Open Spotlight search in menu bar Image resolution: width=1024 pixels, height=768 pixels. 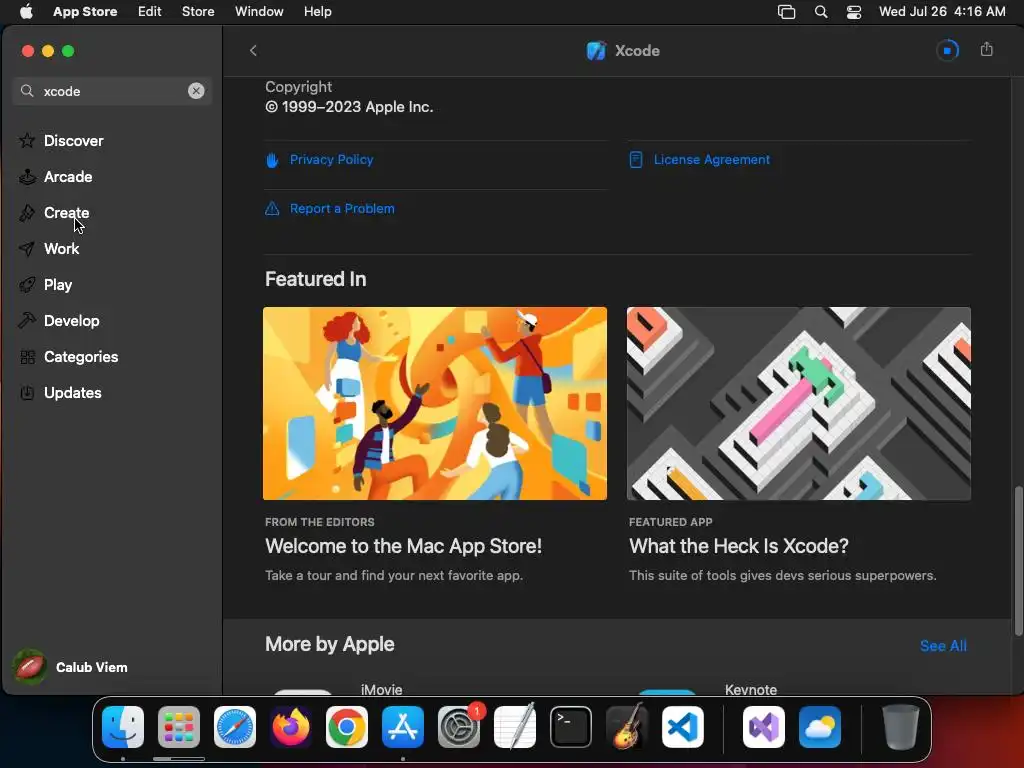821,12
